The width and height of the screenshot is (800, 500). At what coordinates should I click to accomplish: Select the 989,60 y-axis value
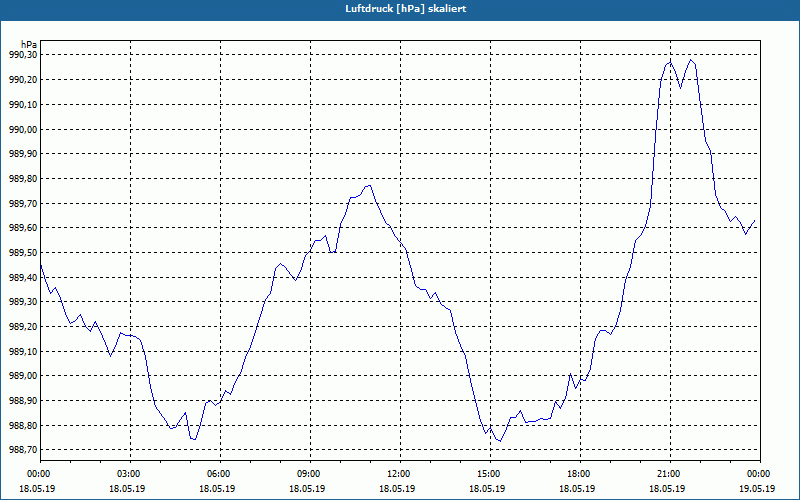23,228
